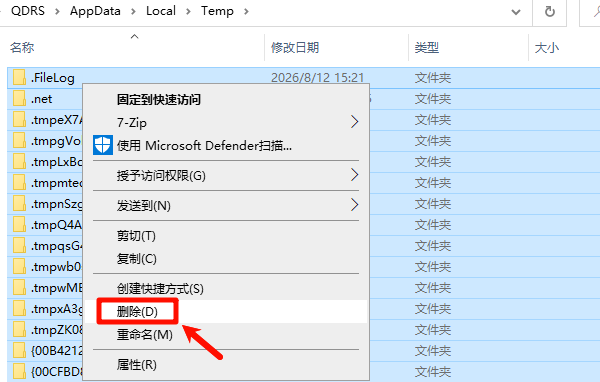Viewport: 600px width, 382px height.
Task: Click the .FileLog folder icon
Action: (19, 77)
